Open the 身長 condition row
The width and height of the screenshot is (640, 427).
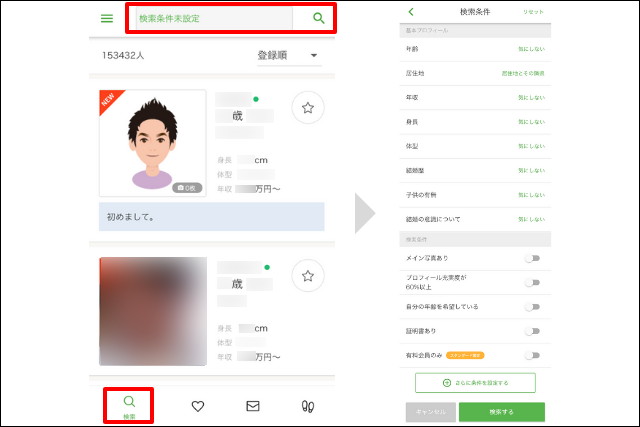[475, 122]
